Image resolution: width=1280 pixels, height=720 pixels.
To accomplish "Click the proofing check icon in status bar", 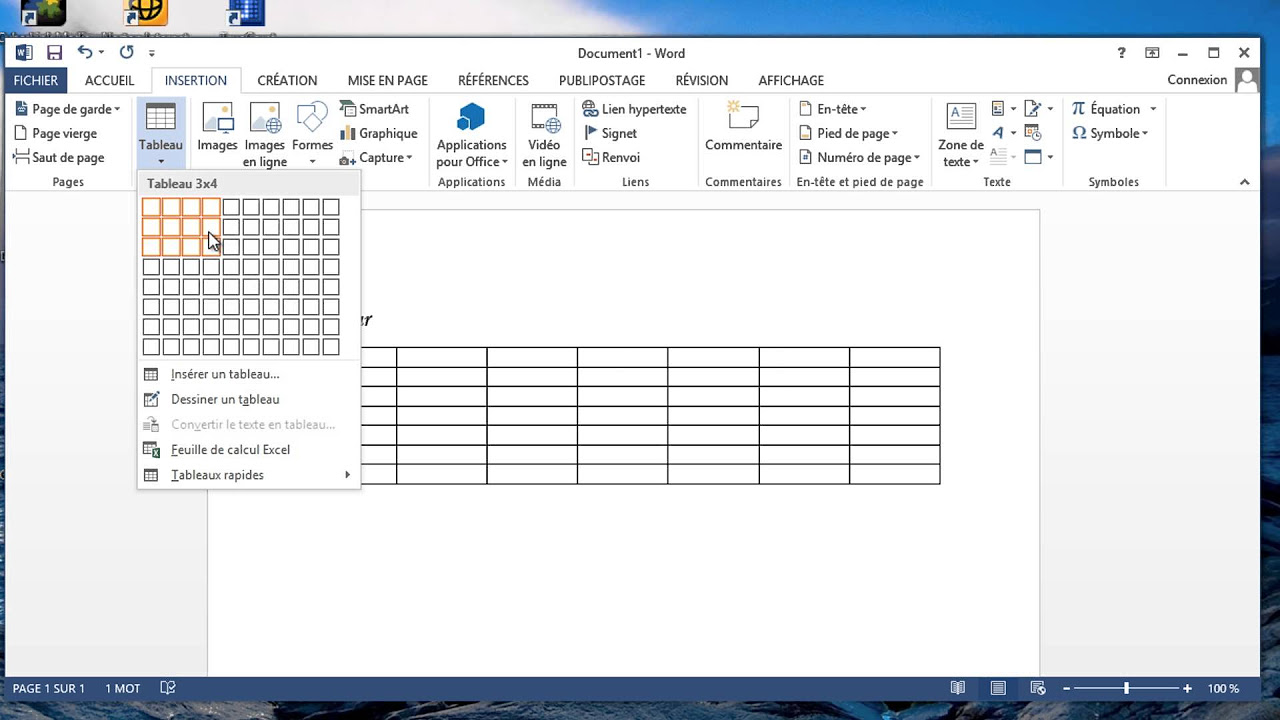I will click(168, 688).
